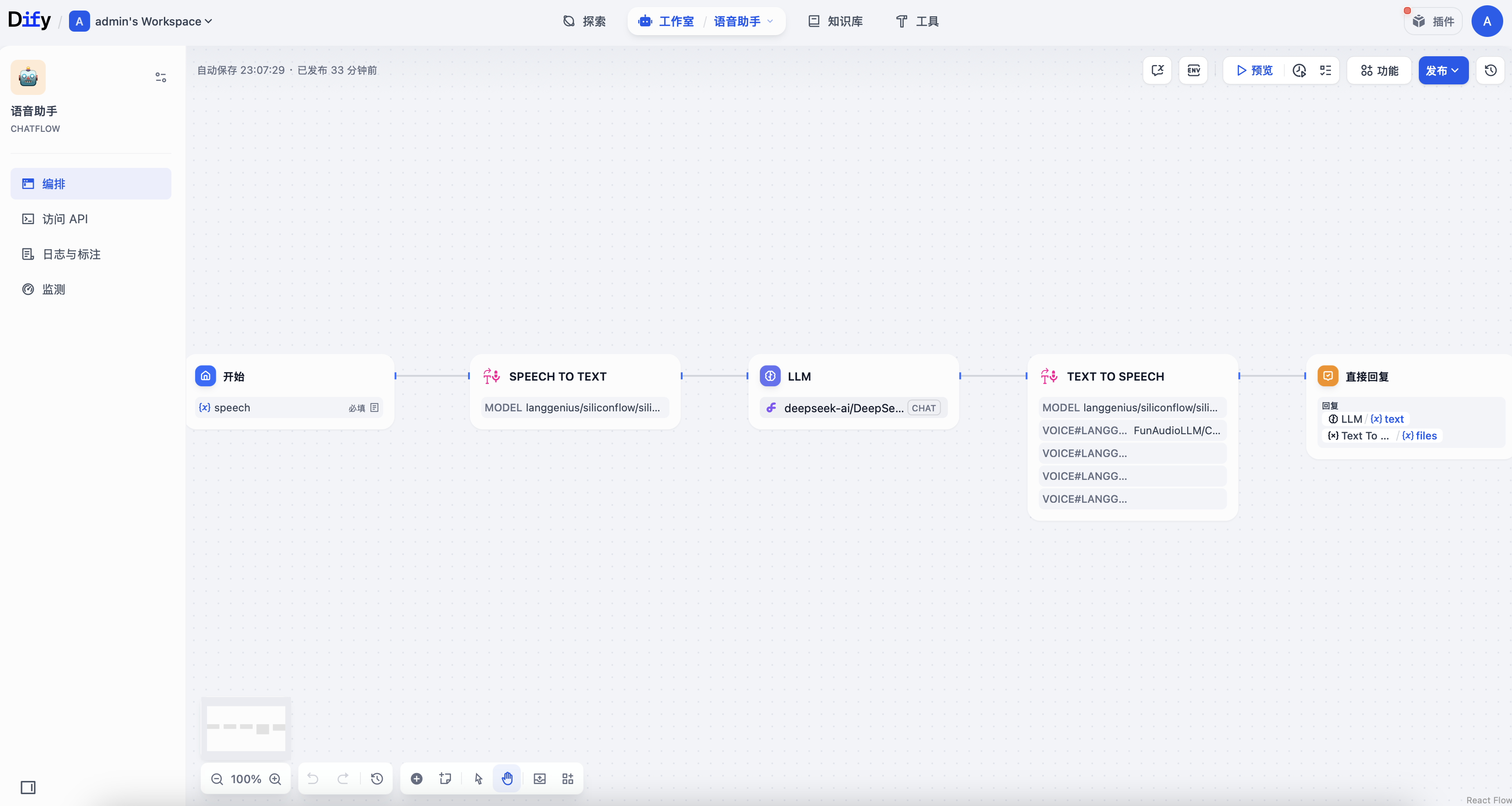
Task: Open the 访问 API sidebar tab
Action: coord(65,219)
